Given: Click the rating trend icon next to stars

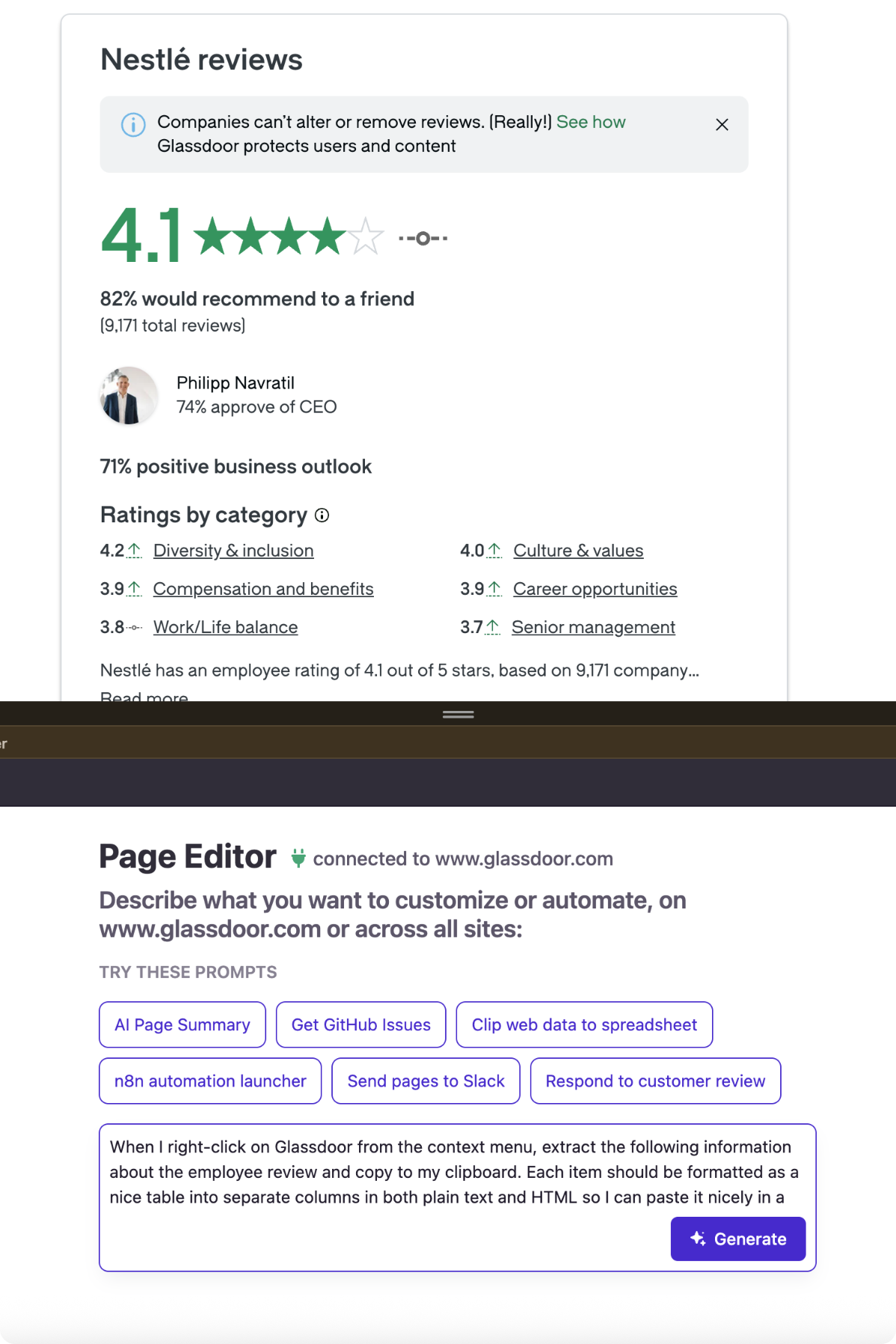Looking at the screenshot, I should [x=423, y=238].
